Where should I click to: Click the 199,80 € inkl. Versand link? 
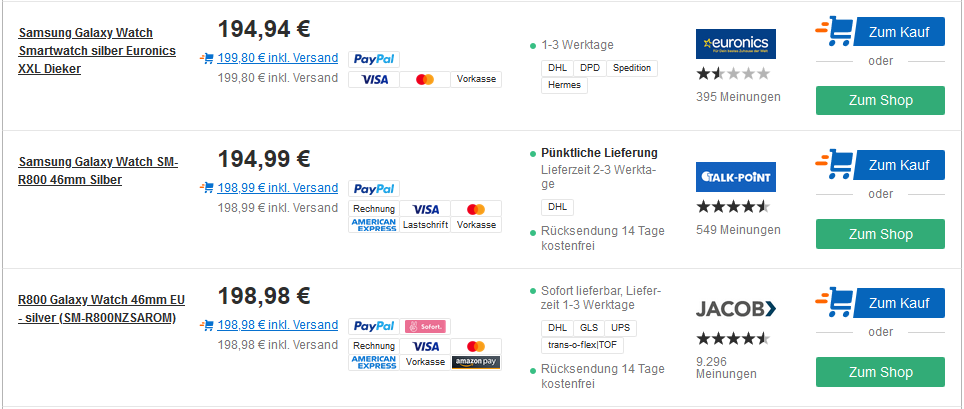tap(277, 58)
